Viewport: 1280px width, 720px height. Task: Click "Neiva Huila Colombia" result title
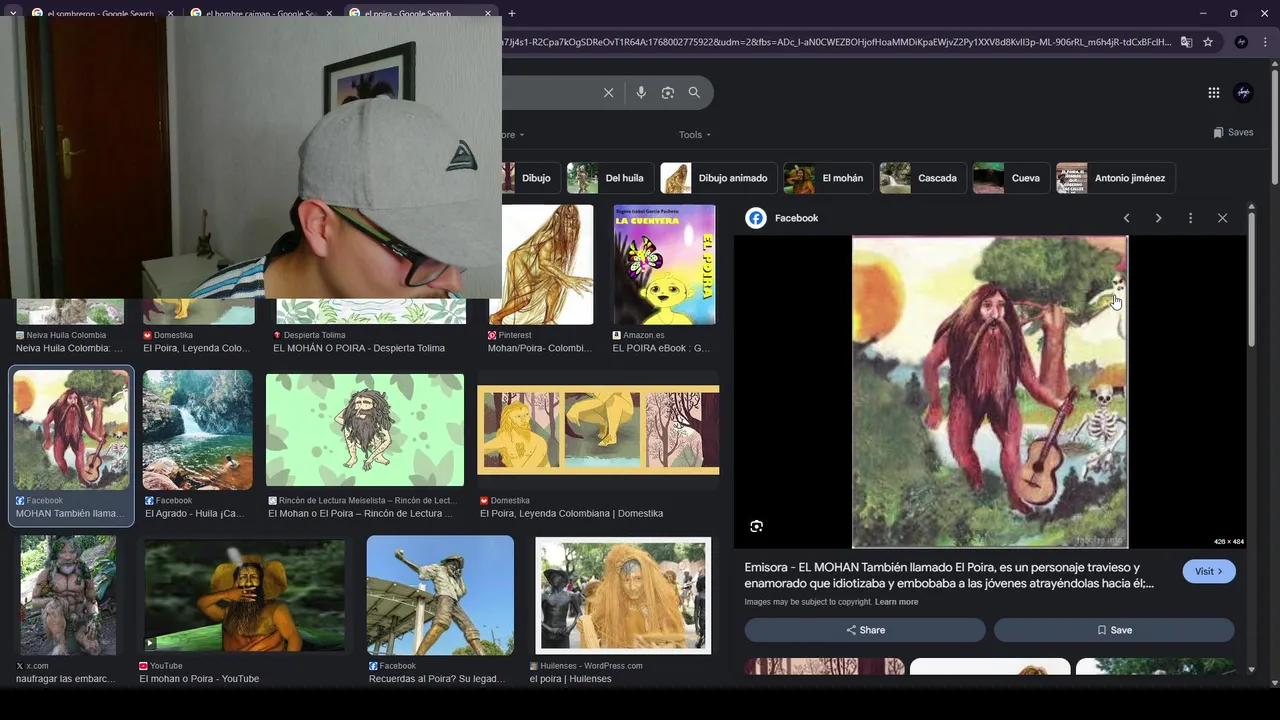(69, 348)
